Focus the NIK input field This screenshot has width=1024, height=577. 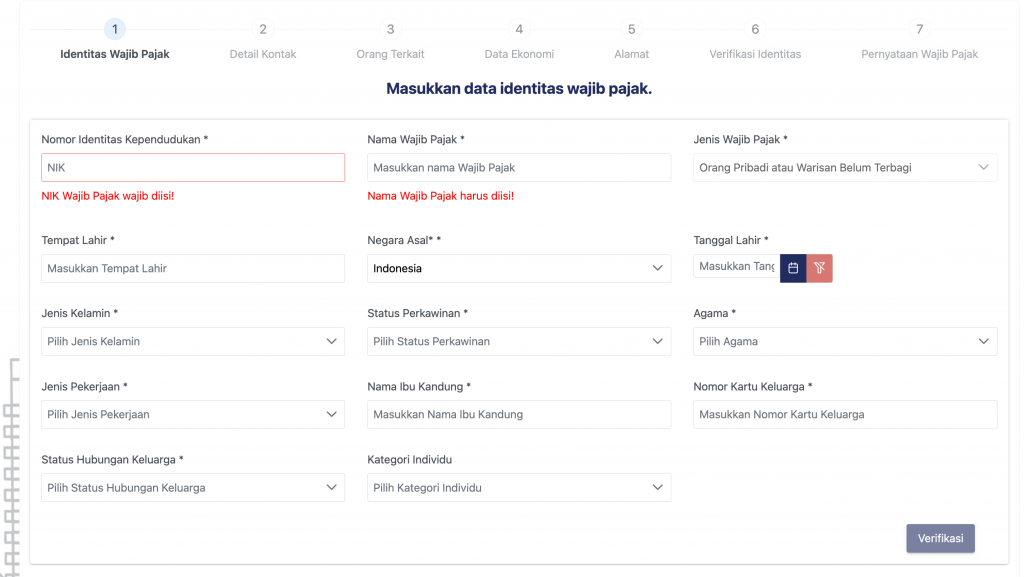193,168
